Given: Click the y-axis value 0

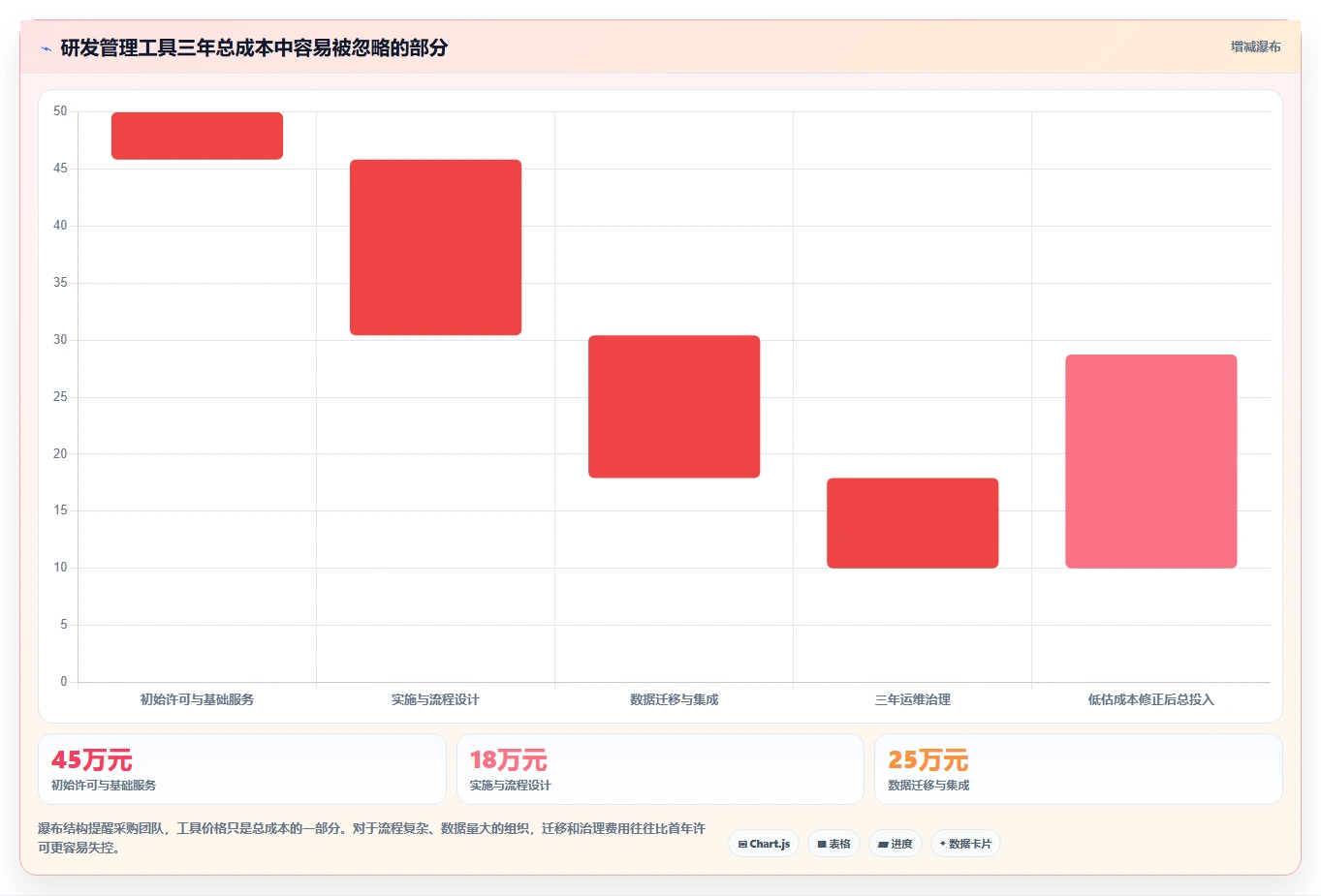Looking at the screenshot, I should point(64,682).
